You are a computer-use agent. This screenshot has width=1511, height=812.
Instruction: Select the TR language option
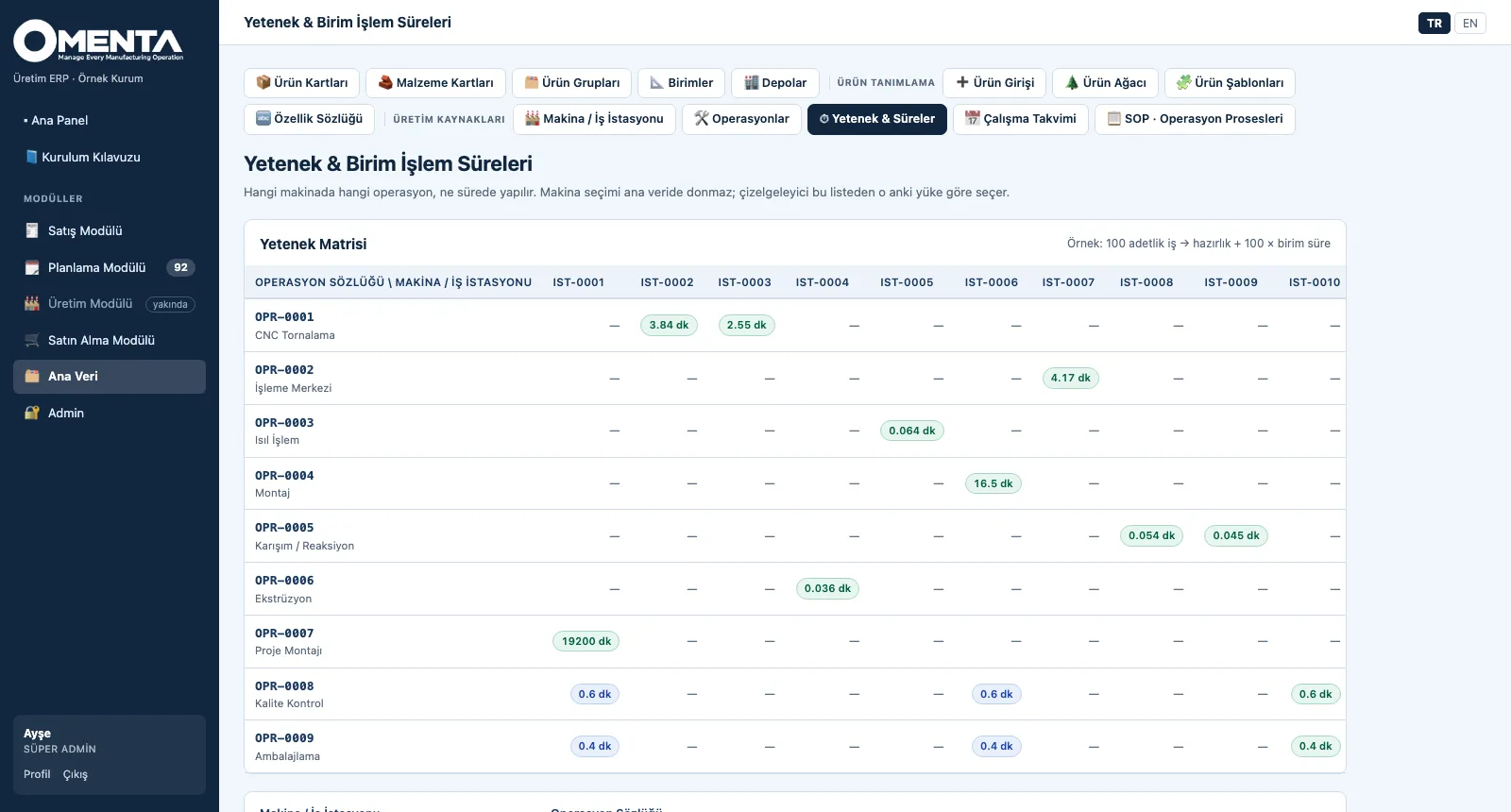tap(1435, 24)
